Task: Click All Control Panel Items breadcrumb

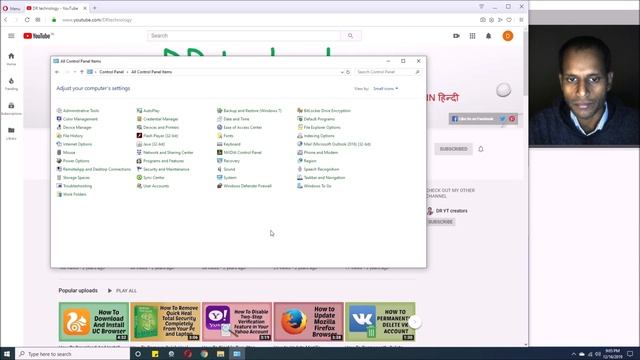Action: 151,72
